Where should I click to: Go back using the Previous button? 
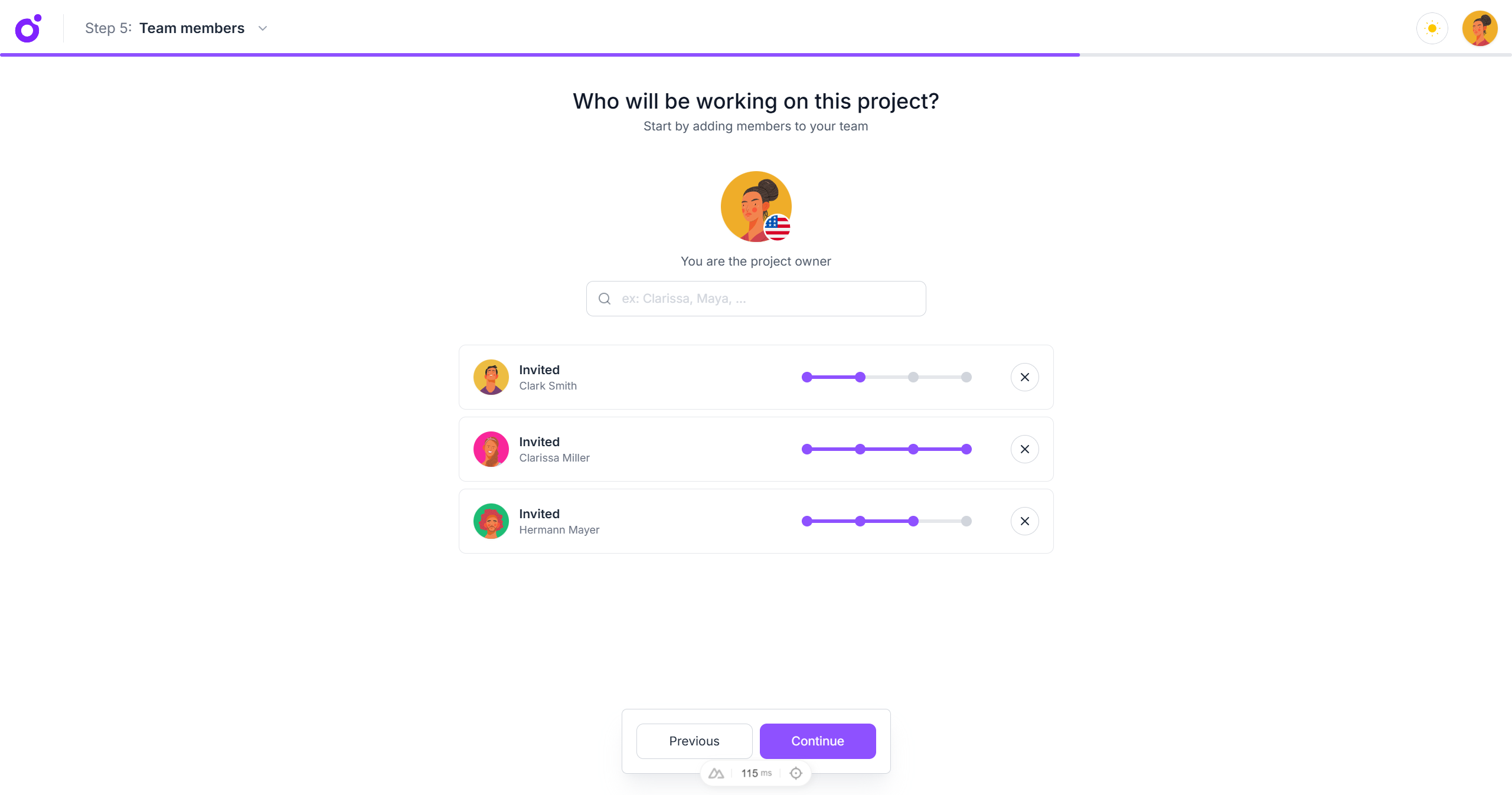pos(694,741)
